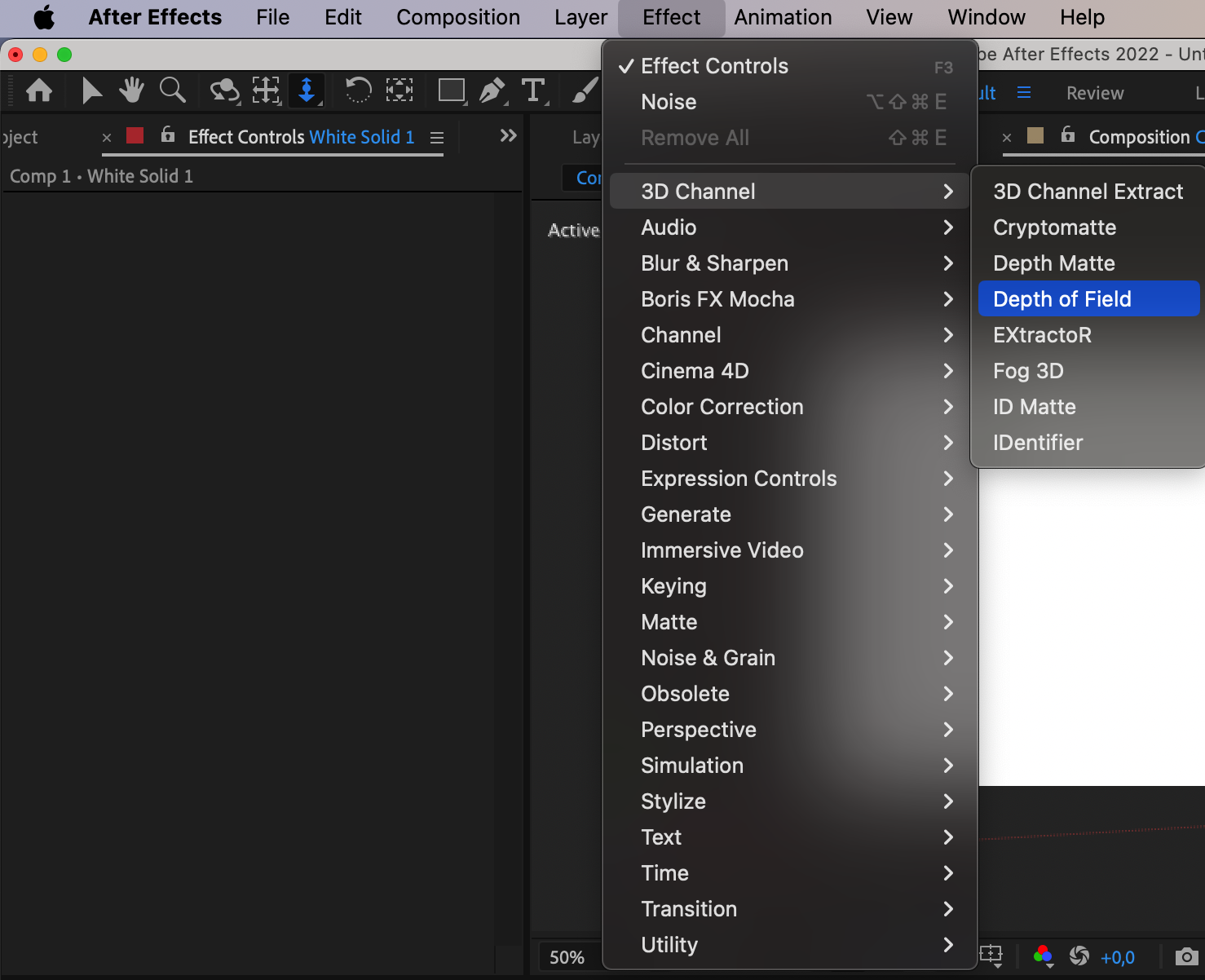Apply last effect Noise
This screenshot has height=980, width=1205.
click(789, 102)
